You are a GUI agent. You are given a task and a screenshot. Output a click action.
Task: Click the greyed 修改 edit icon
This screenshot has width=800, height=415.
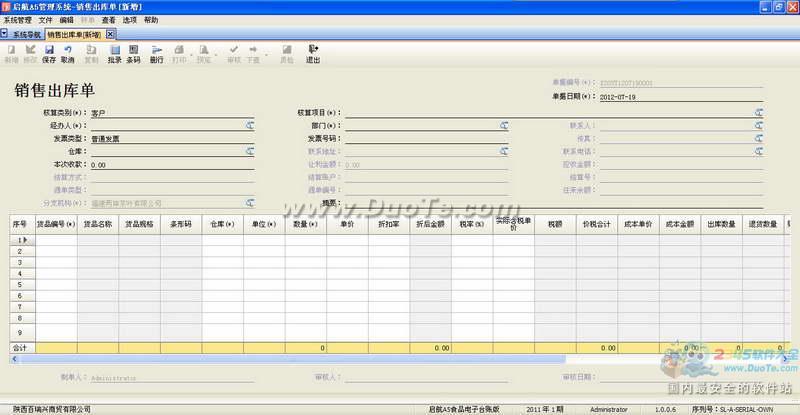point(30,50)
